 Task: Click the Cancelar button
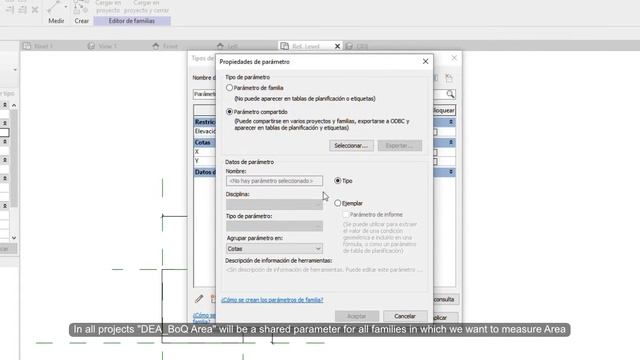405,316
